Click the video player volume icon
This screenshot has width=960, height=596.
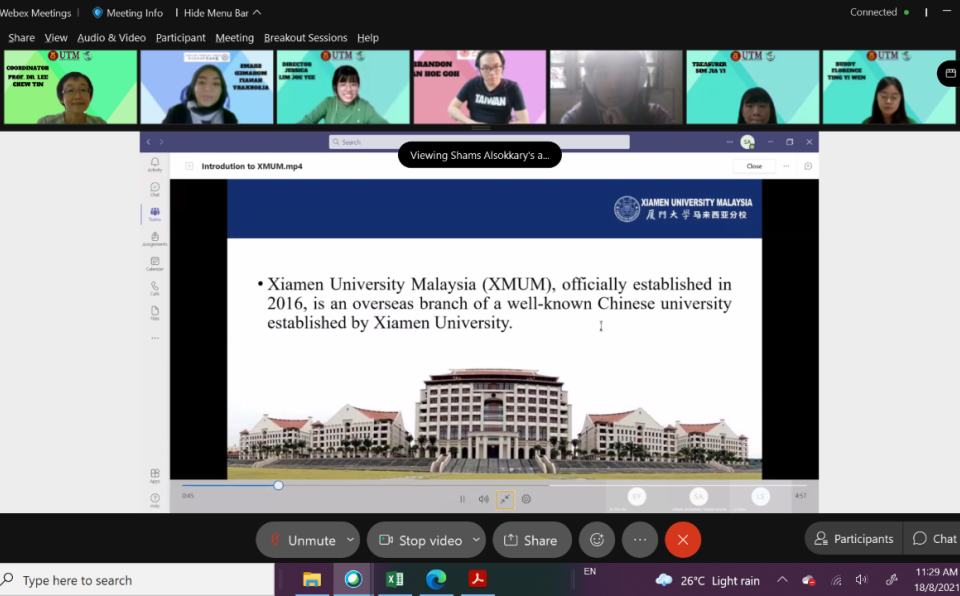tap(483, 499)
